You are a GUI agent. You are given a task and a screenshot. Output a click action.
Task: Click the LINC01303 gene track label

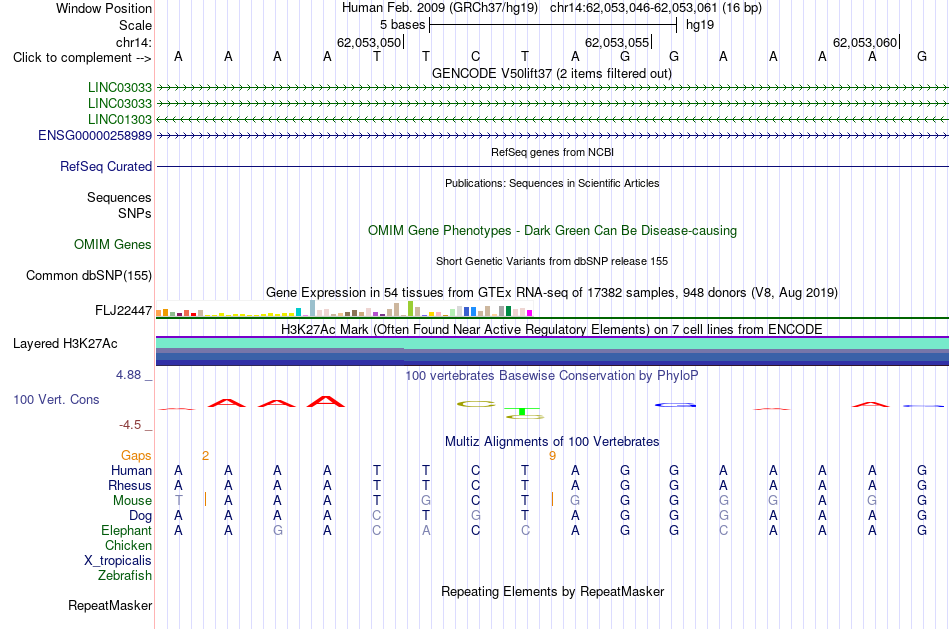coord(119,119)
